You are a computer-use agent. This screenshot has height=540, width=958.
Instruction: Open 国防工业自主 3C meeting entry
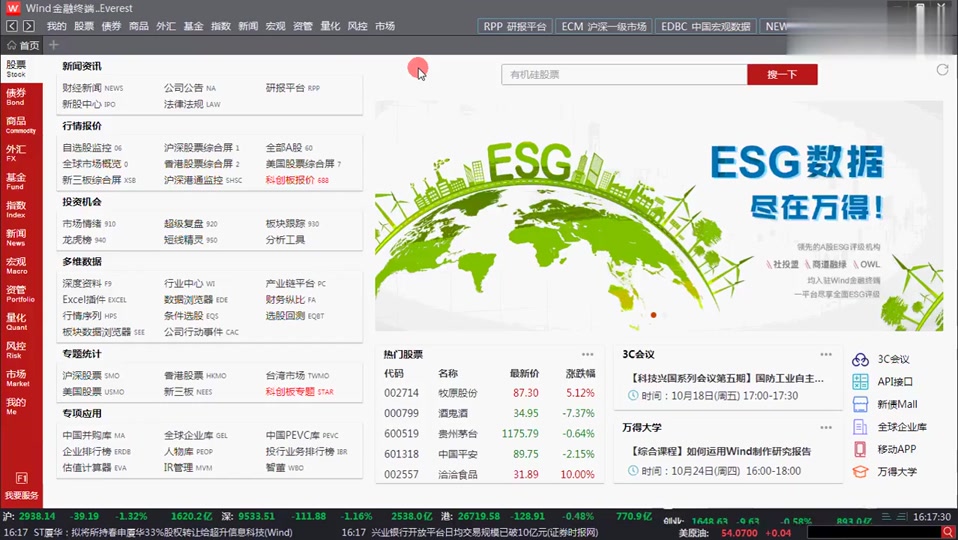727,379
